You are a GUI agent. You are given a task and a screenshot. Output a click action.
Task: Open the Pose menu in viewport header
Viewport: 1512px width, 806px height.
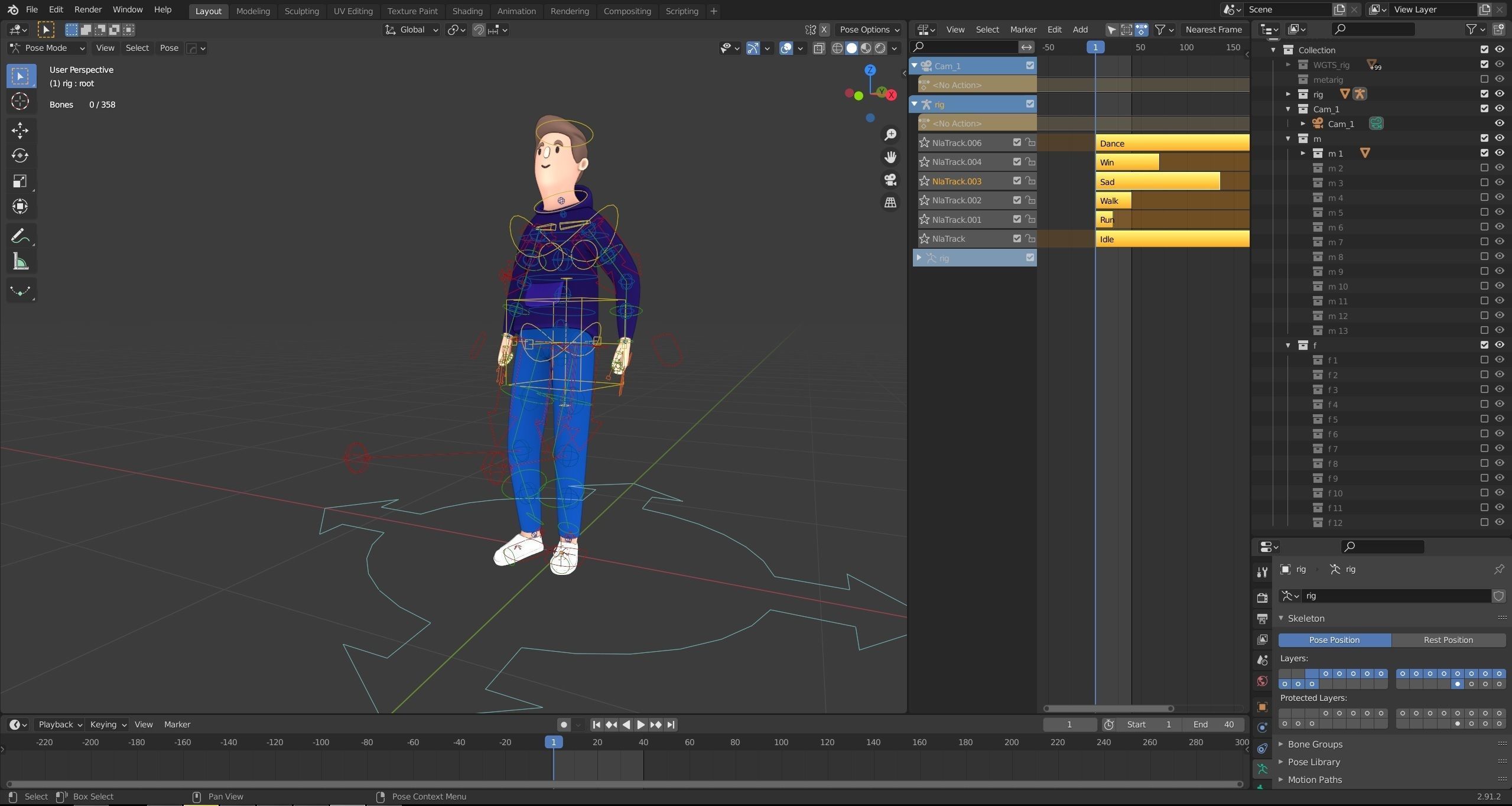pyautogui.click(x=169, y=48)
